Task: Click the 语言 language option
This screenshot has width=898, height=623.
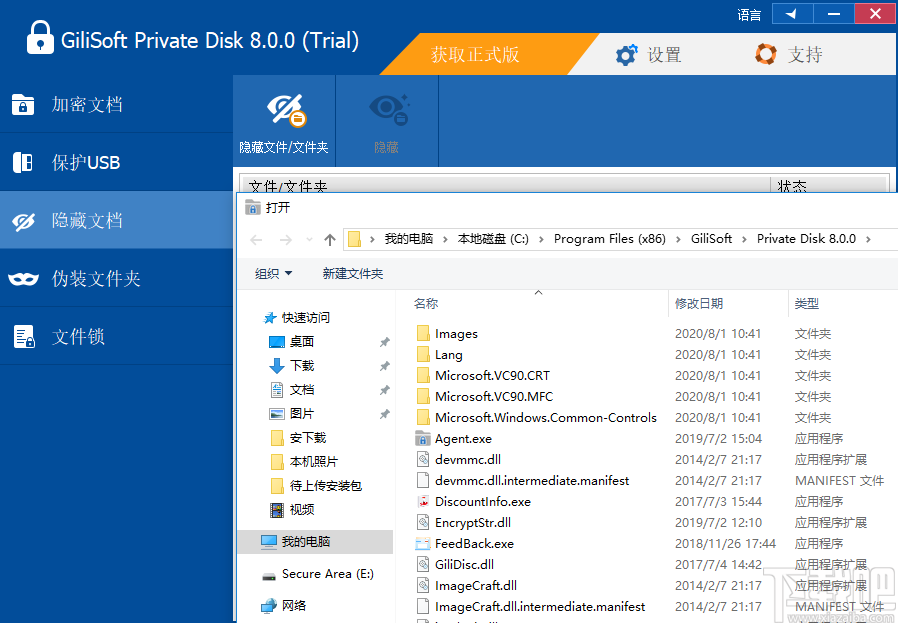Action: coord(749,14)
